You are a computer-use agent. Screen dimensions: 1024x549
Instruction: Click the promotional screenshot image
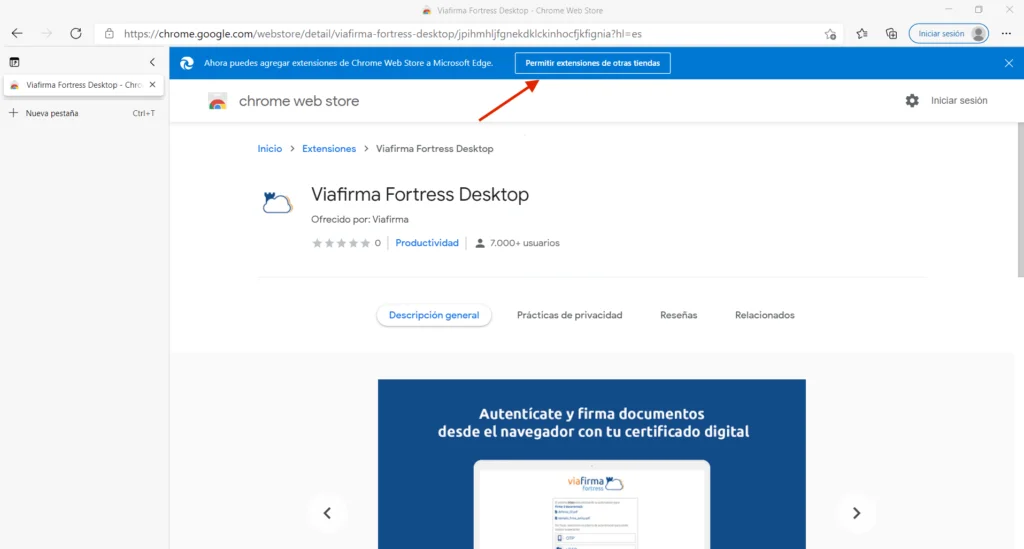592,464
